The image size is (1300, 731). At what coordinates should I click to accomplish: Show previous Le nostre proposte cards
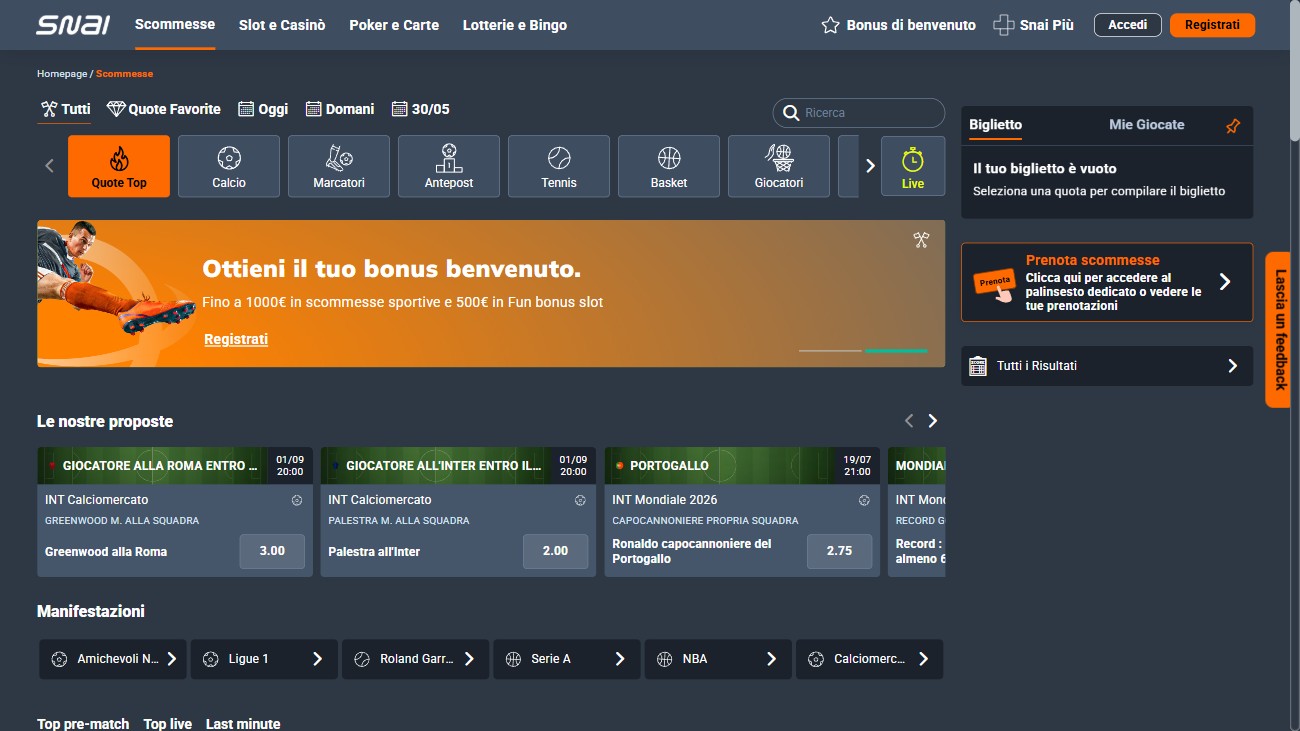click(909, 421)
